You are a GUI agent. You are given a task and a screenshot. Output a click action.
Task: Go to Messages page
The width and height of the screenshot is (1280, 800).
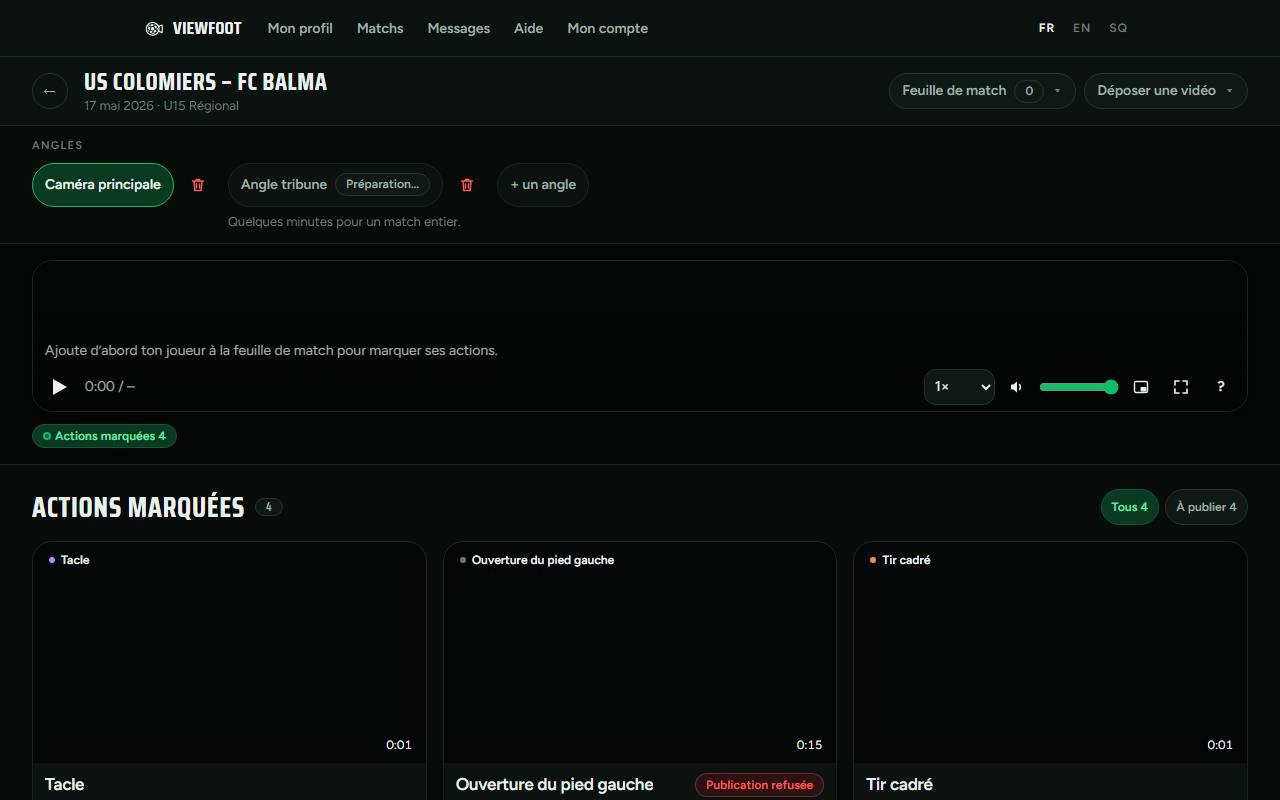click(459, 28)
